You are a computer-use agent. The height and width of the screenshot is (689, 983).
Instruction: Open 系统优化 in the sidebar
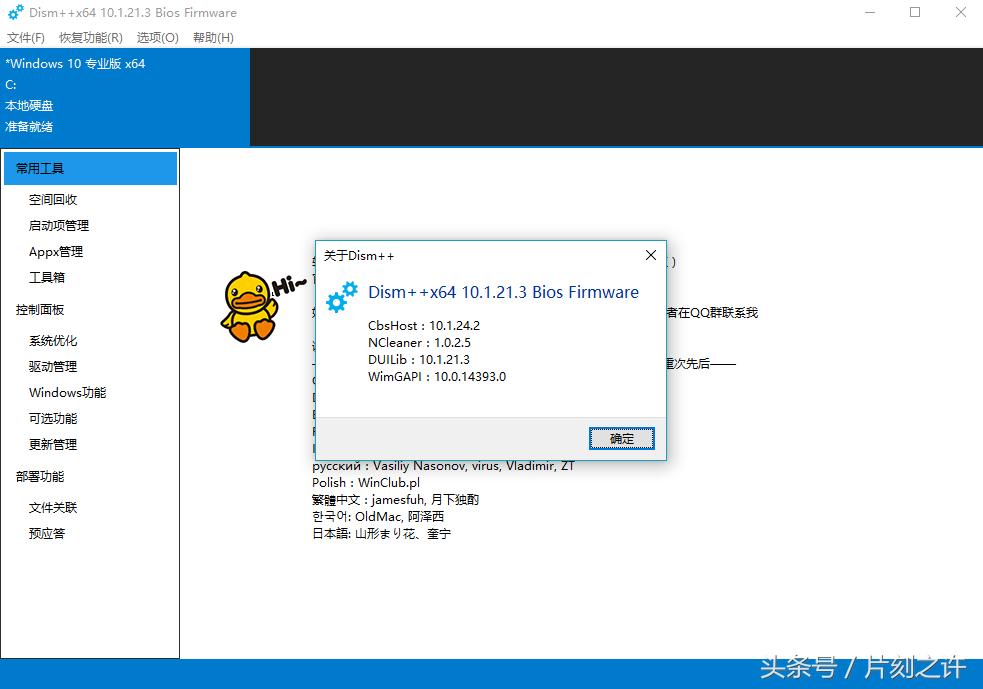point(53,341)
